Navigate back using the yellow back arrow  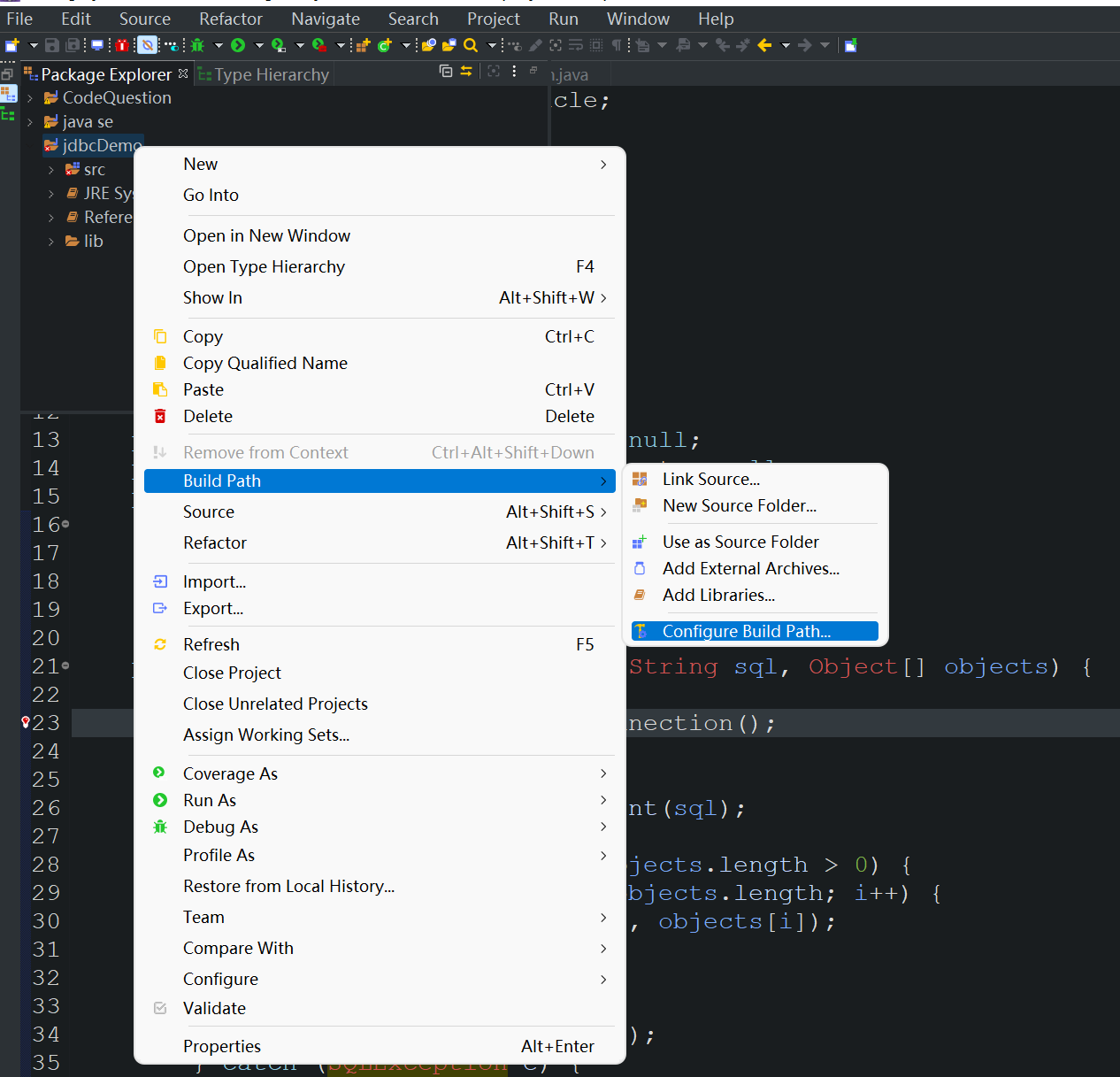click(763, 45)
